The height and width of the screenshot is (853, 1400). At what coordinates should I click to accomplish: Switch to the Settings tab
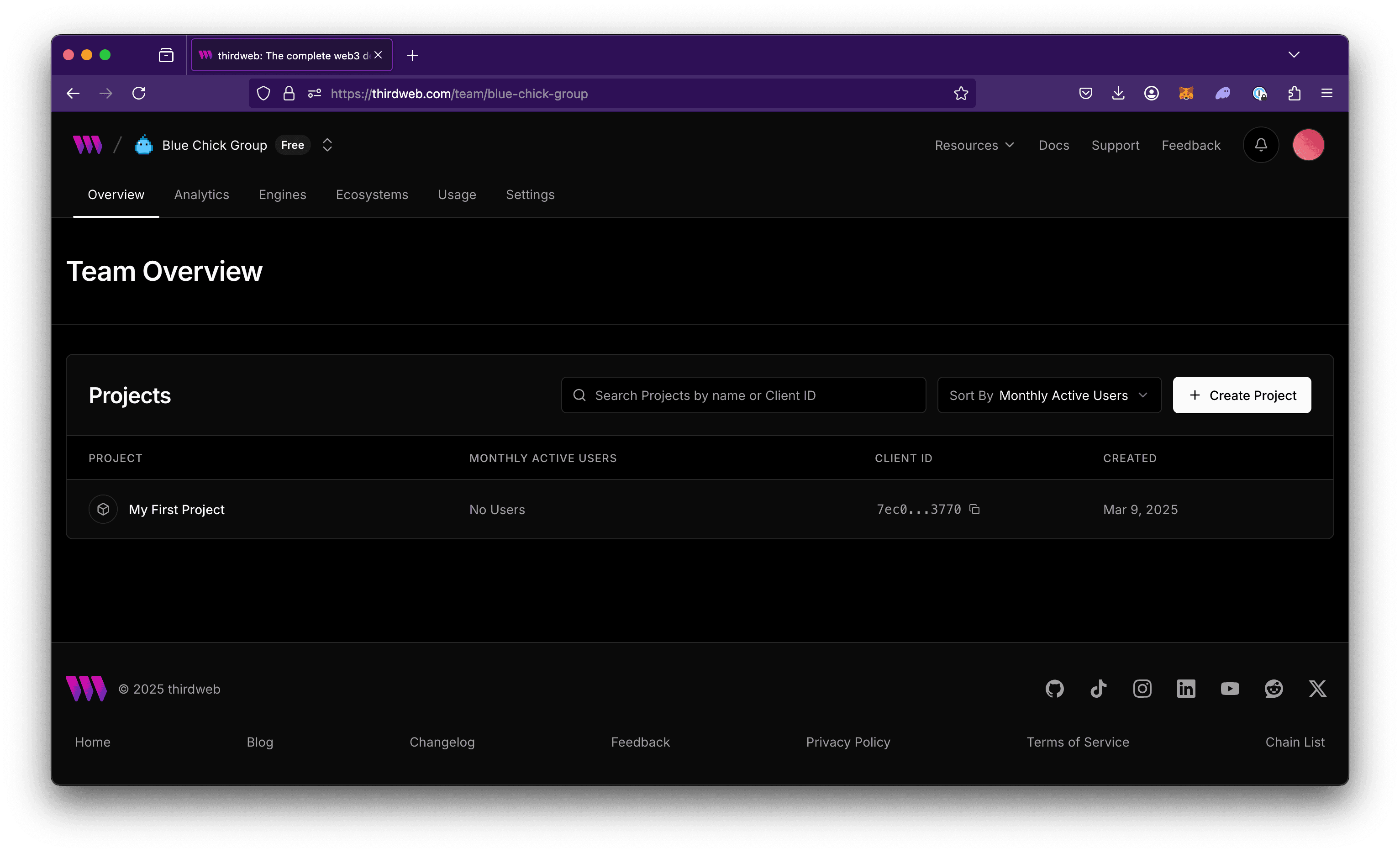530,195
